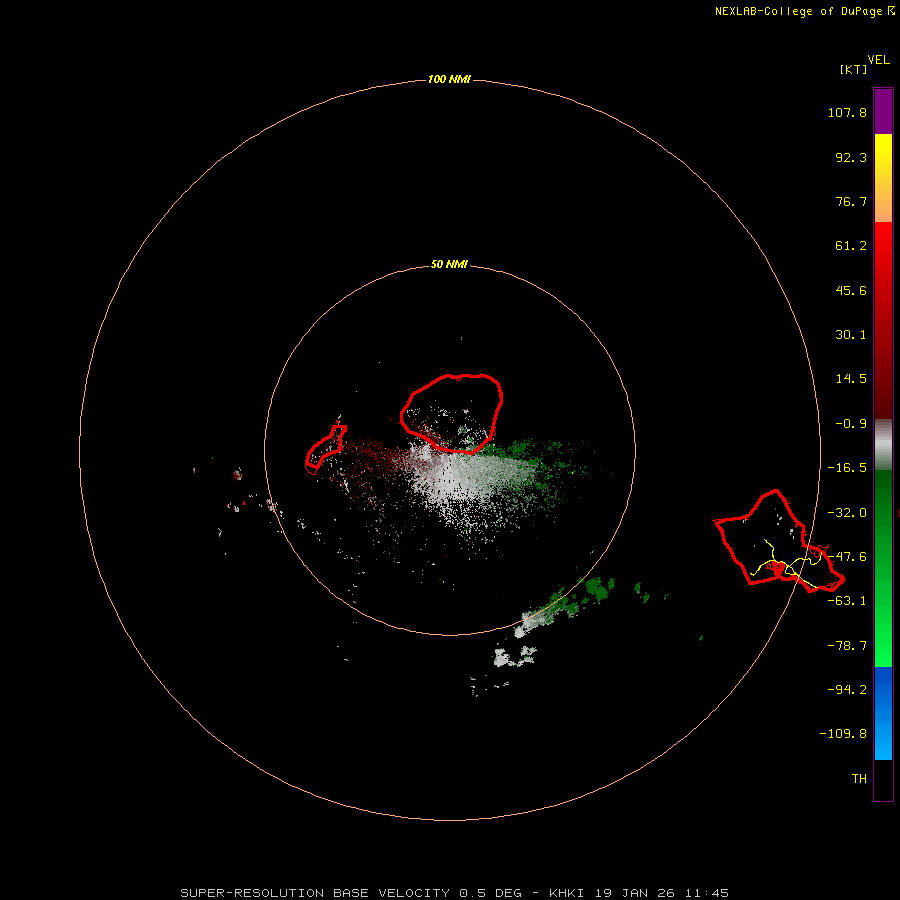900x900 pixels.
Task: Click the large red island outline near center
Action: (x=451, y=413)
